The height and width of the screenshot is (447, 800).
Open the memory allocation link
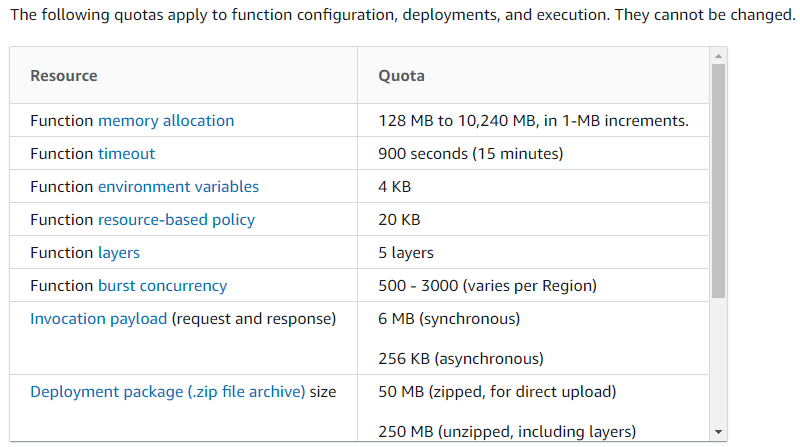pyautogui.click(x=166, y=121)
